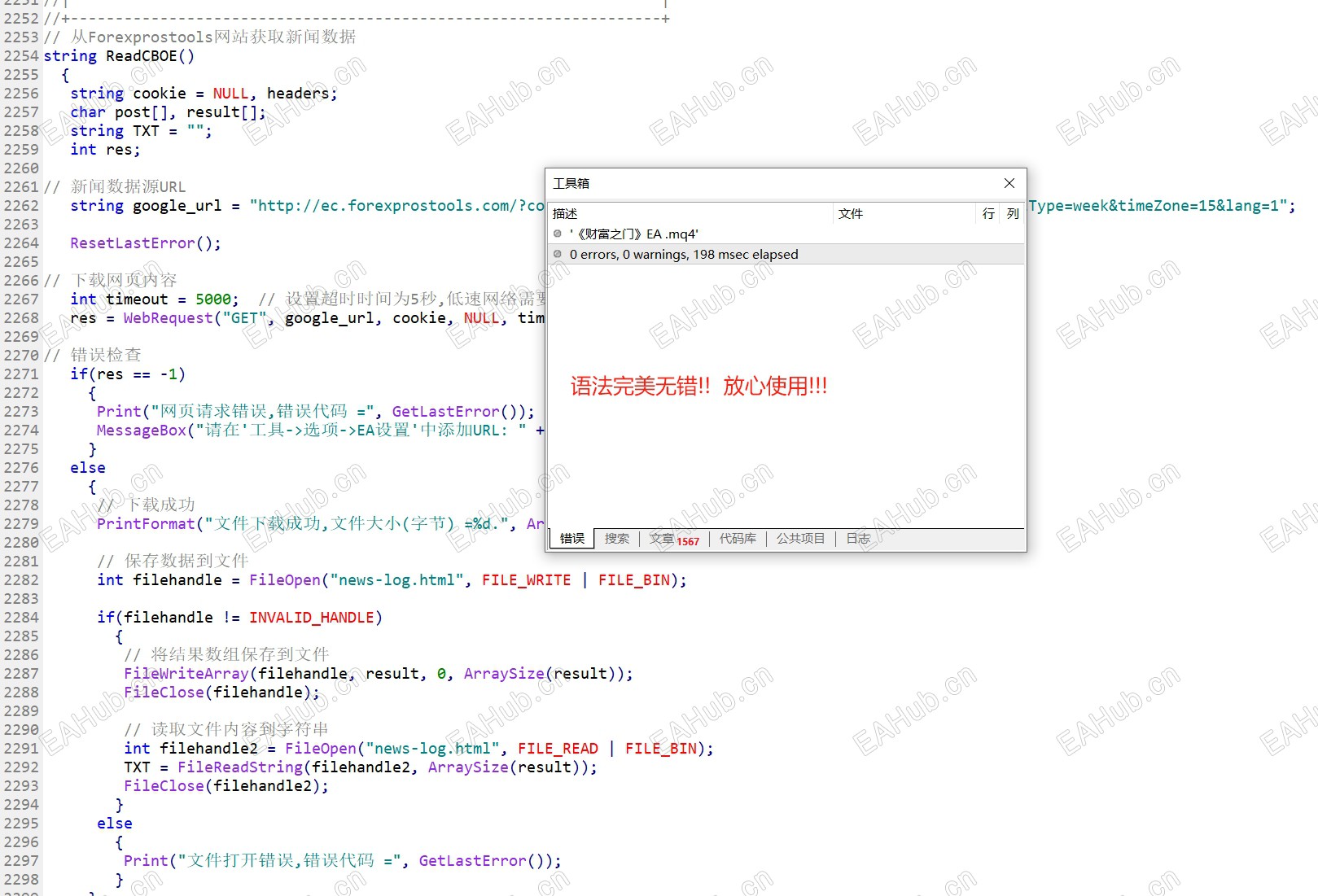Click the comment '// 读取文件内容到字符串'
Screen dimensions: 1318x896
coord(227,729)
